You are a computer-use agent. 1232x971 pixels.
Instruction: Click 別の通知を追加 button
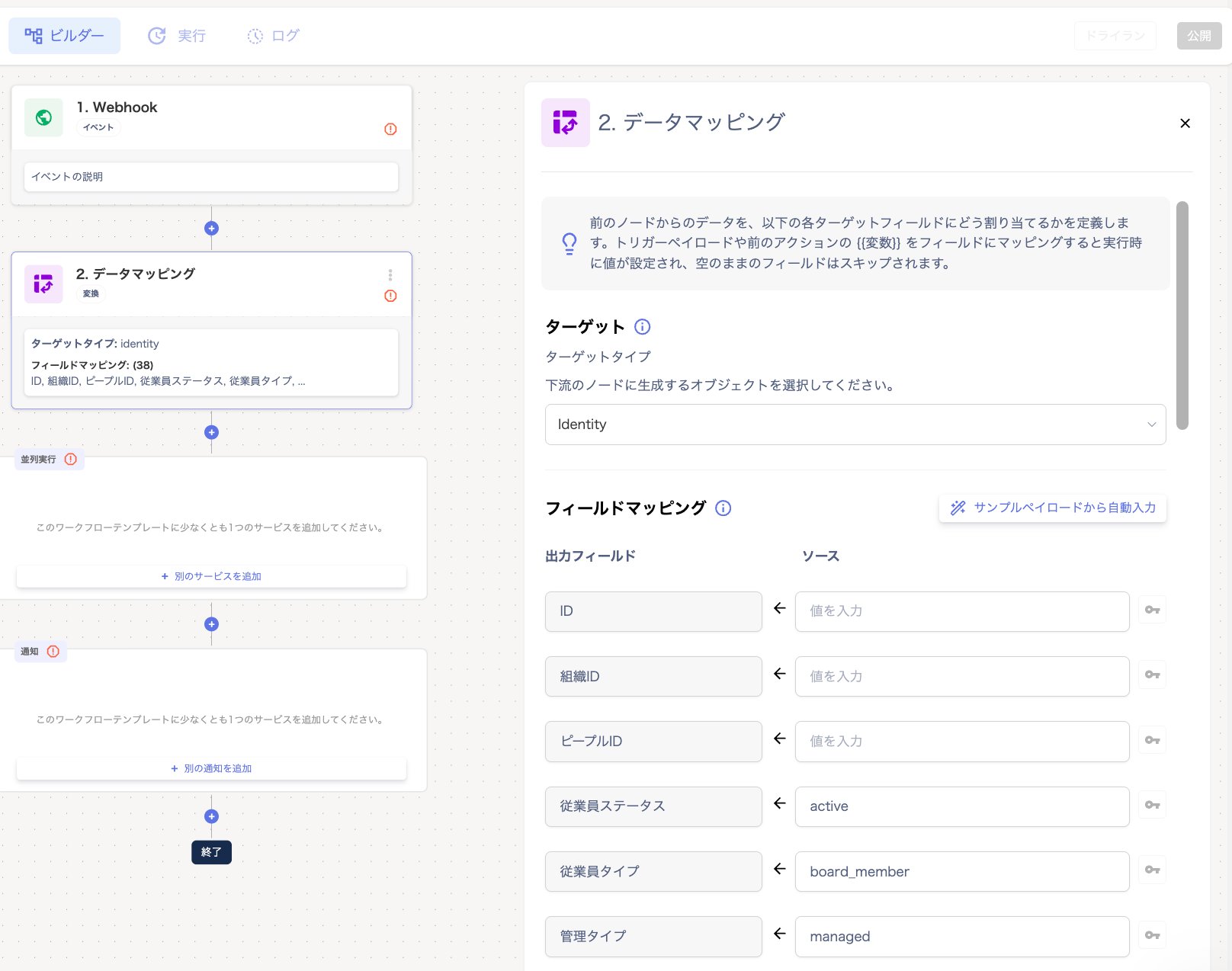211,768
